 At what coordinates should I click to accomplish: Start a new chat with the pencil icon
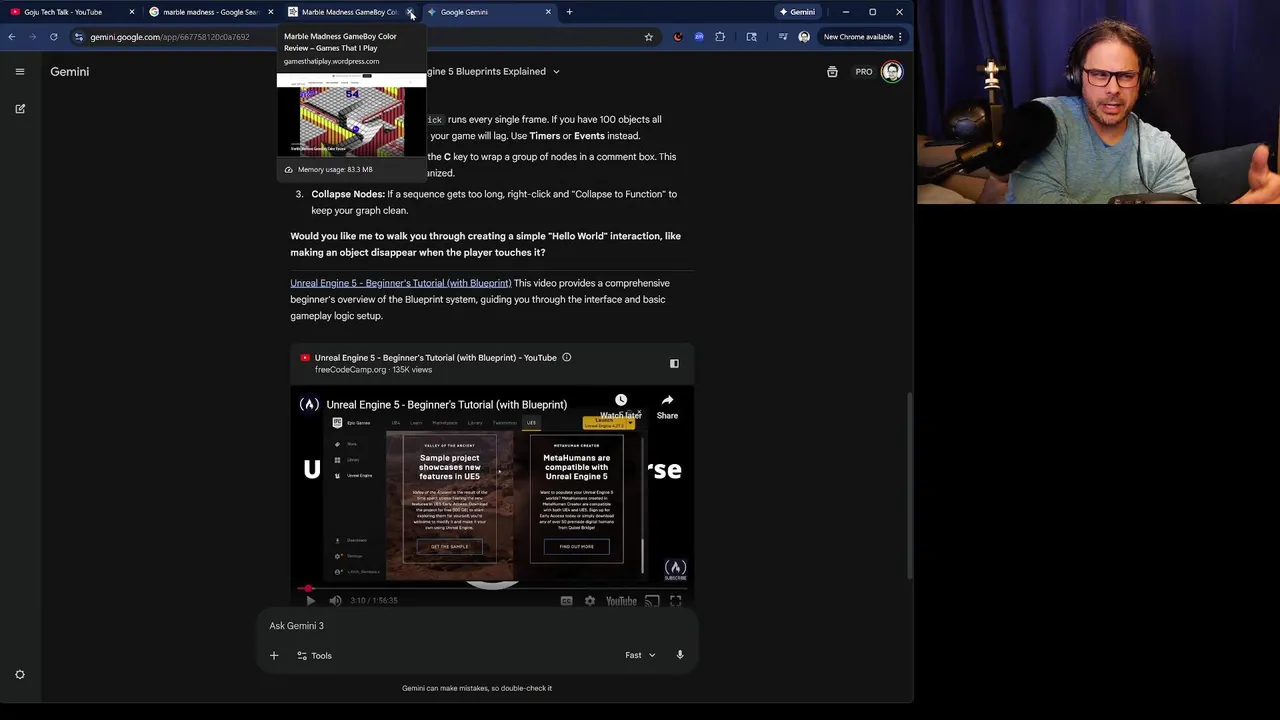coord(20,108)
